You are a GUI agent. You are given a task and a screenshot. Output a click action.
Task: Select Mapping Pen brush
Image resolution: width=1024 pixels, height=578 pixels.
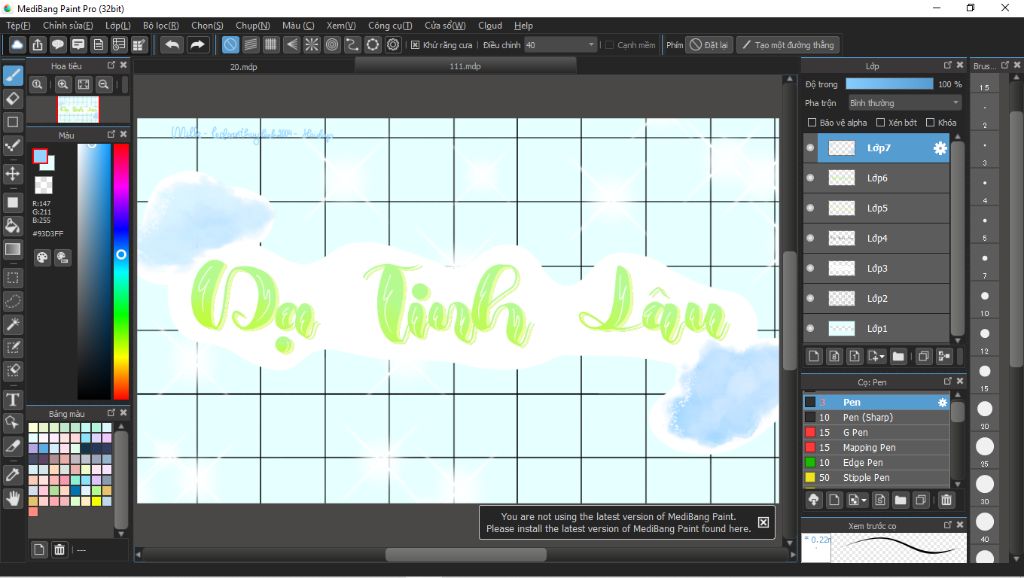876,447
